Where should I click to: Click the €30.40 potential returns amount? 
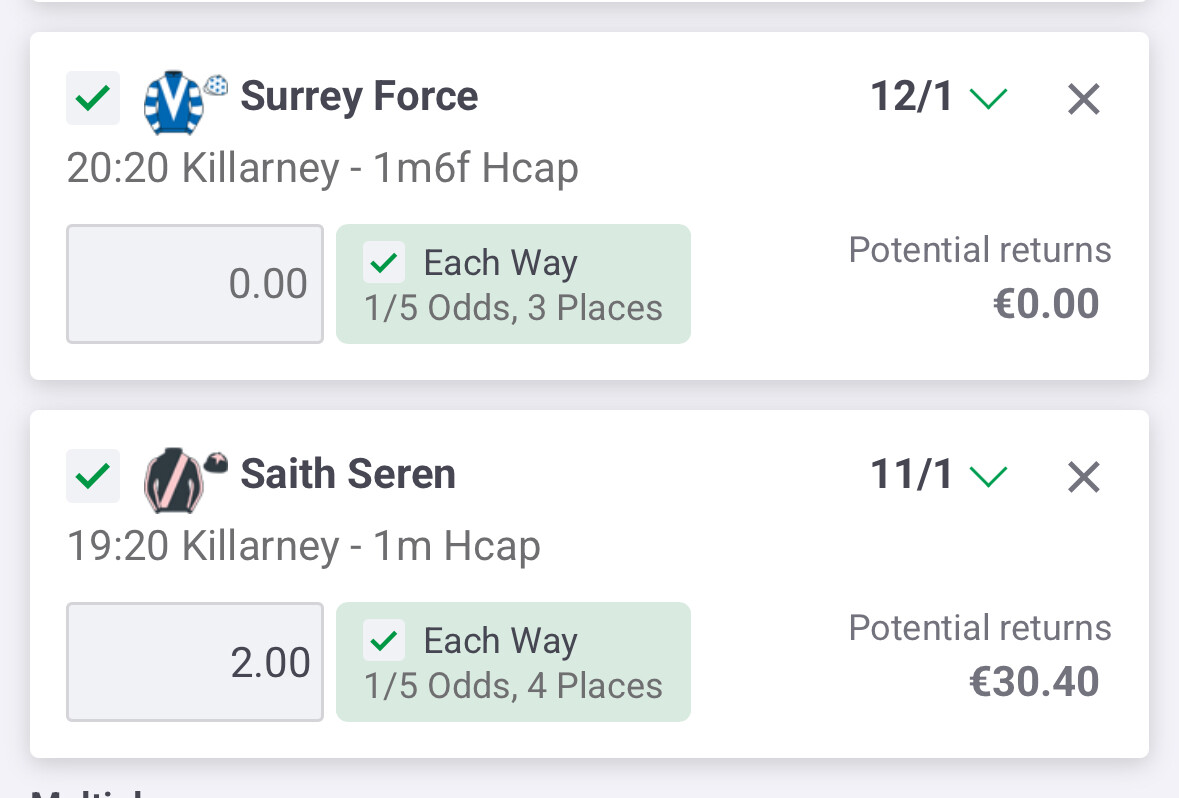[1034, 682]
